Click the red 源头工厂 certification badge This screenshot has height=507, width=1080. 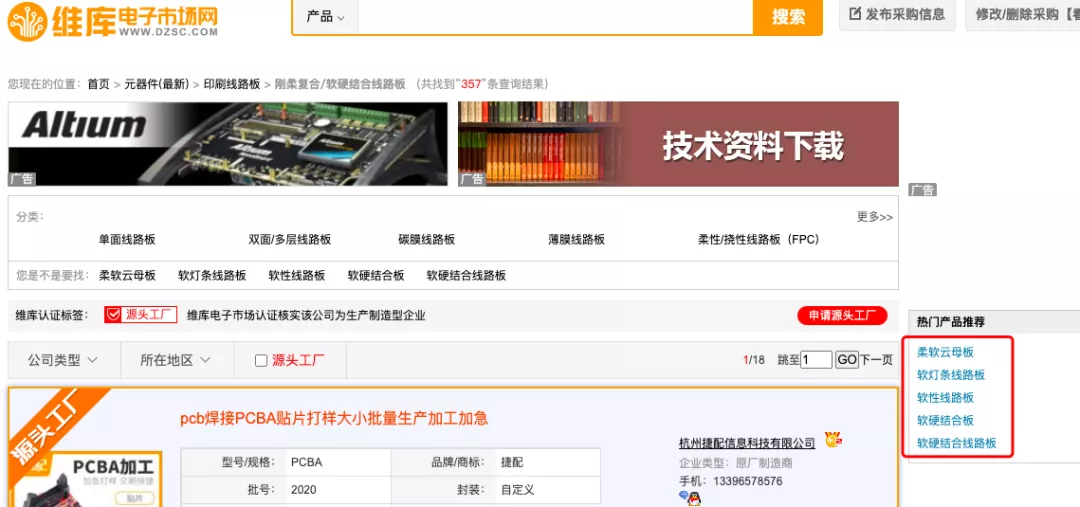141,315
